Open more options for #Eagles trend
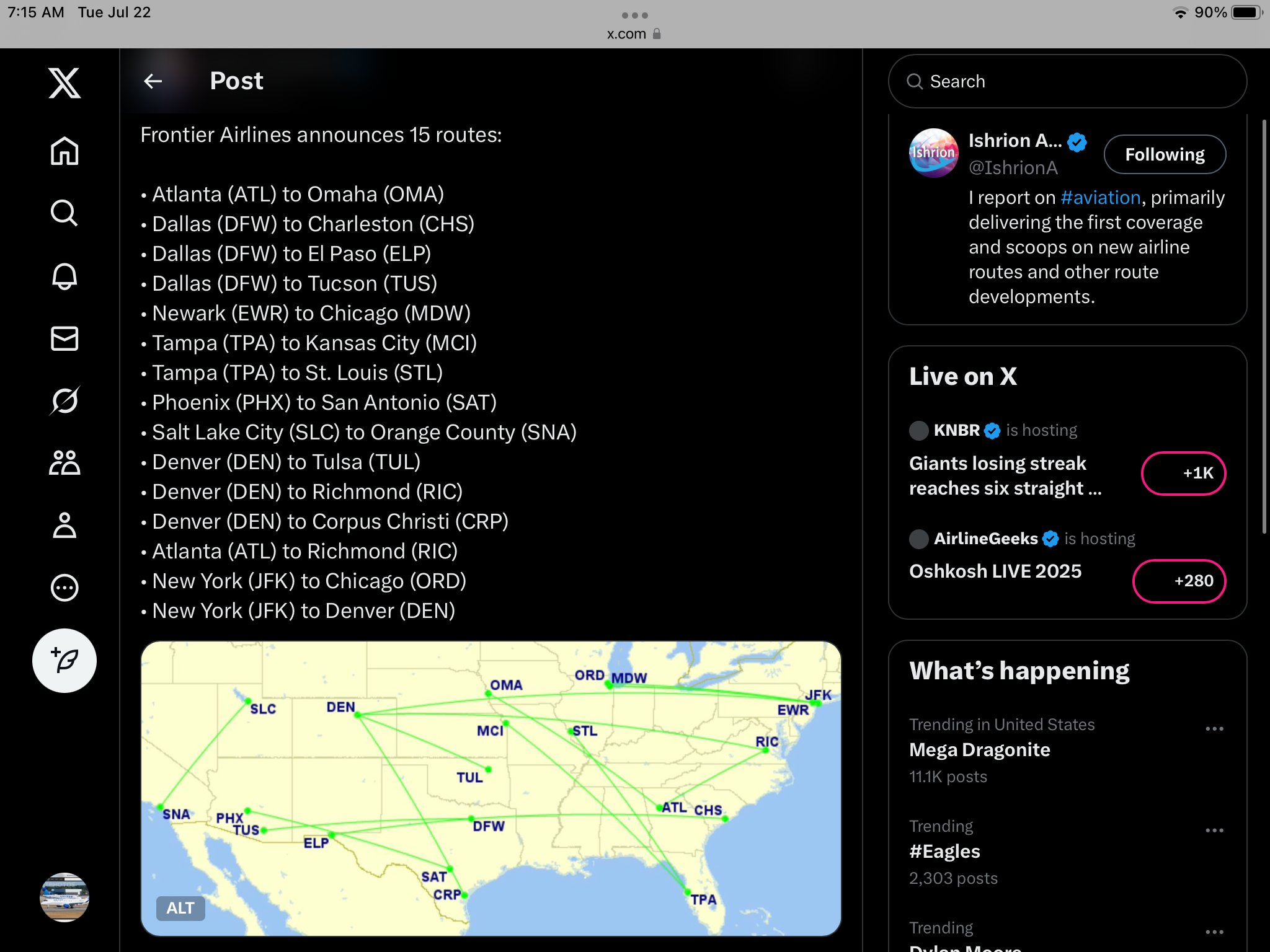 [x=1214, y=830]
